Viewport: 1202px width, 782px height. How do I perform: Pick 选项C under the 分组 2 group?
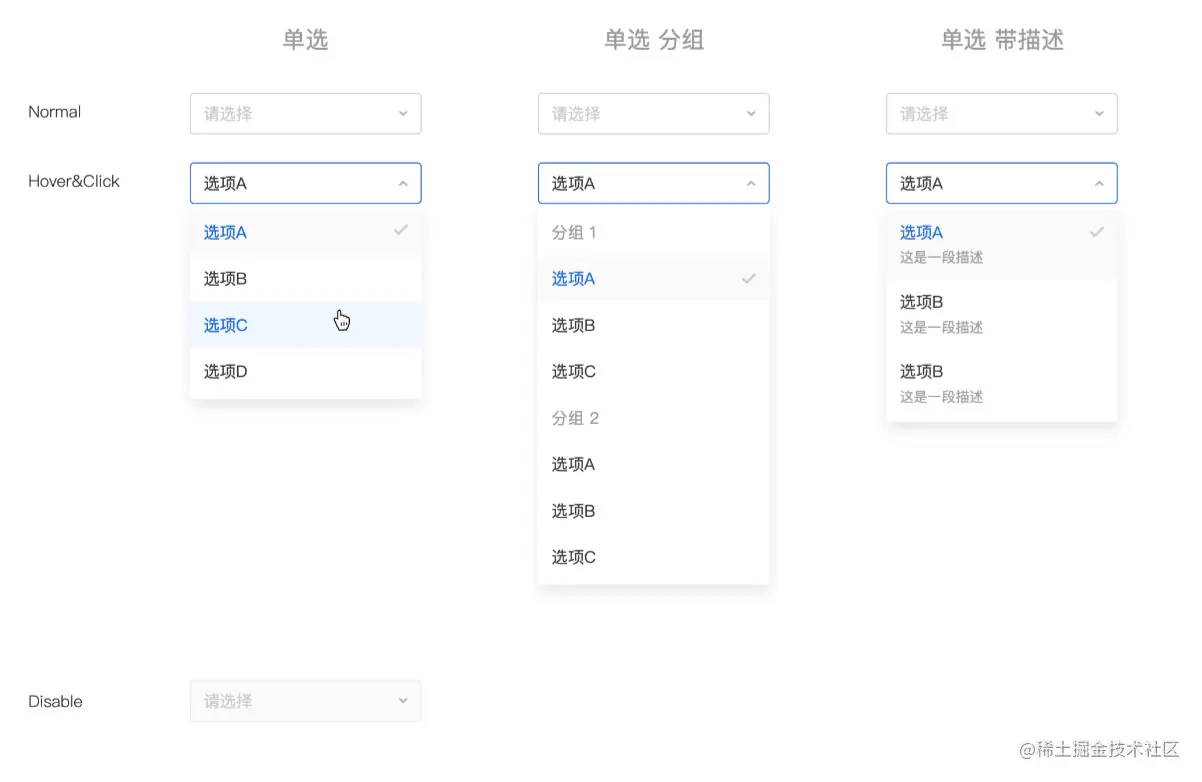pyautogui.click(x=574, y=557)
